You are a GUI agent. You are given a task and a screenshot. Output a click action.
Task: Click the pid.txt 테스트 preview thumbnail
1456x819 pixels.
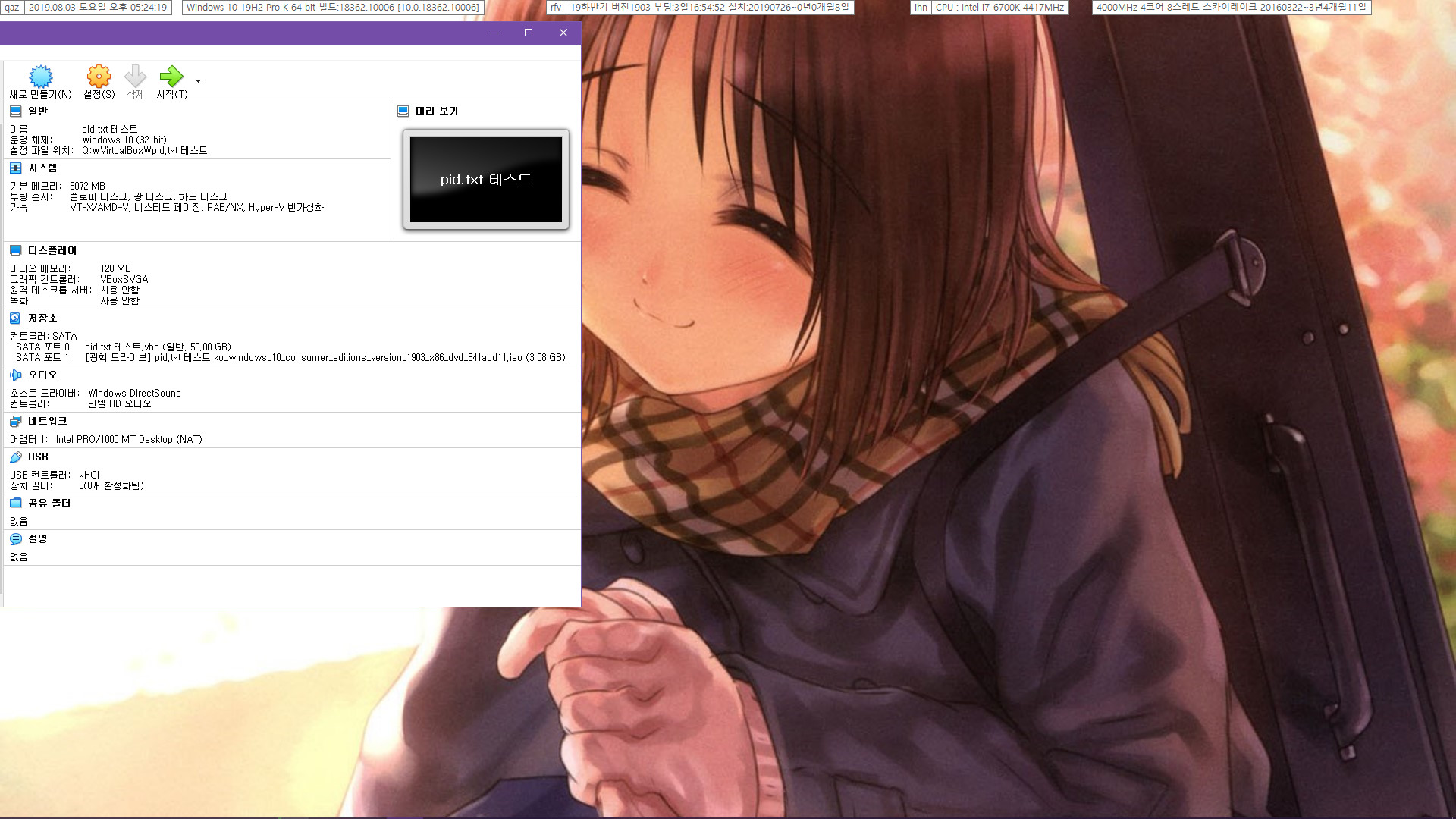point(486,180)
